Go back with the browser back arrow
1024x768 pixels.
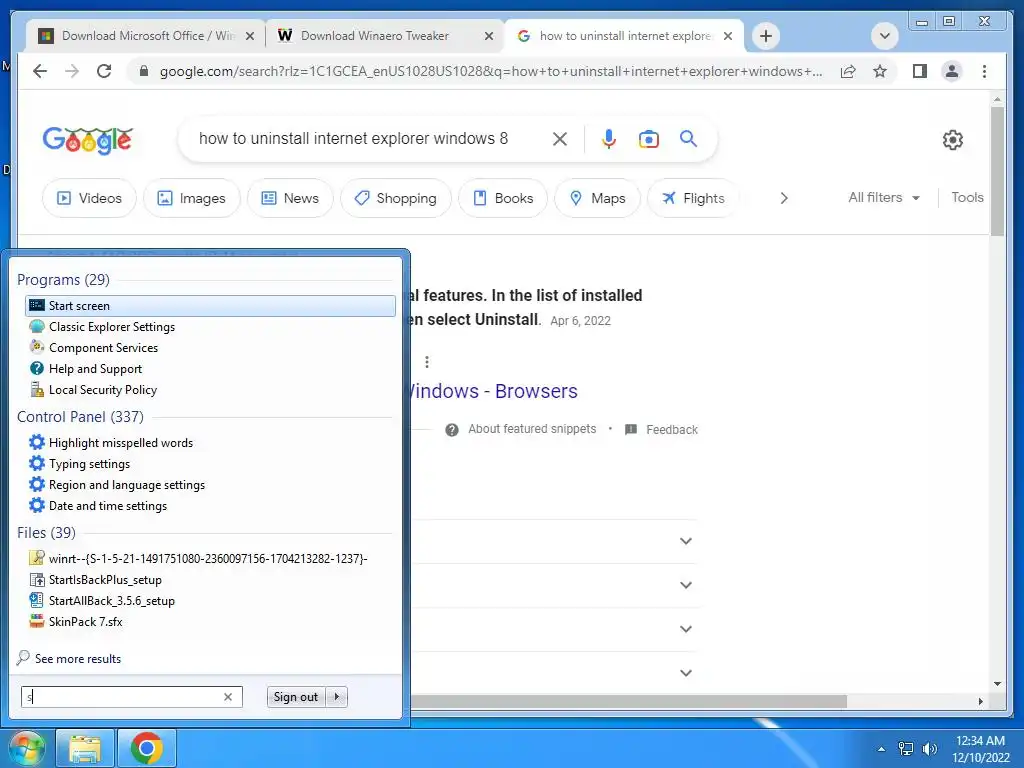click(40, 71)
